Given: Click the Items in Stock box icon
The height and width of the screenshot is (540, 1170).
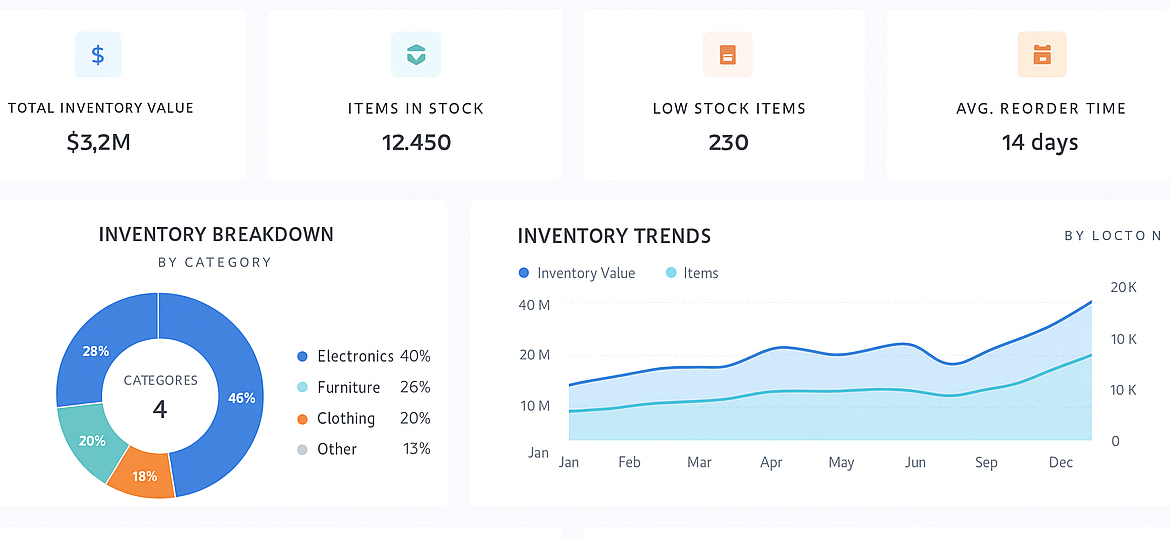Looking at the screenshot, I should [416, 54].
